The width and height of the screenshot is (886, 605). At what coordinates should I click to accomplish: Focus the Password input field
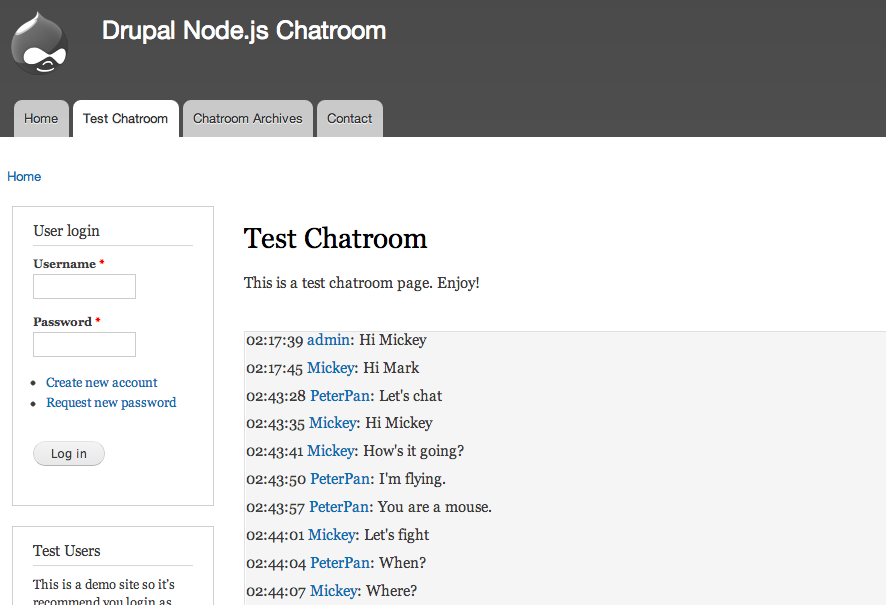click(x=84, y=345)
